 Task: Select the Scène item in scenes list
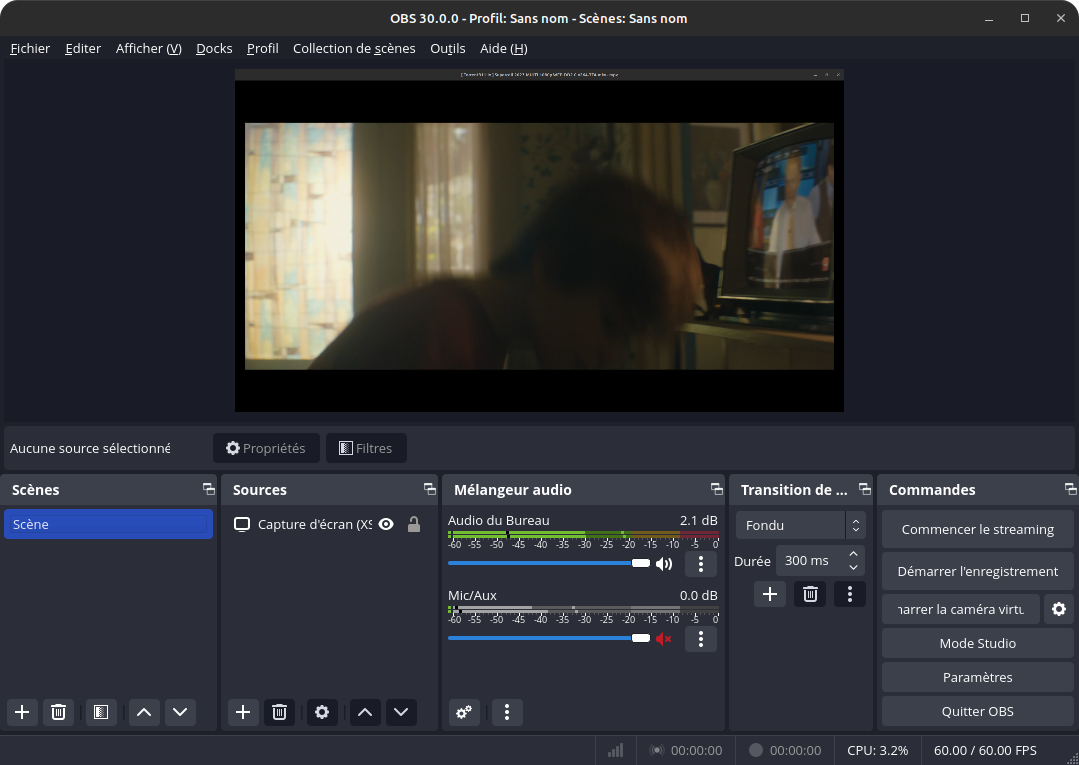point(108,524)
